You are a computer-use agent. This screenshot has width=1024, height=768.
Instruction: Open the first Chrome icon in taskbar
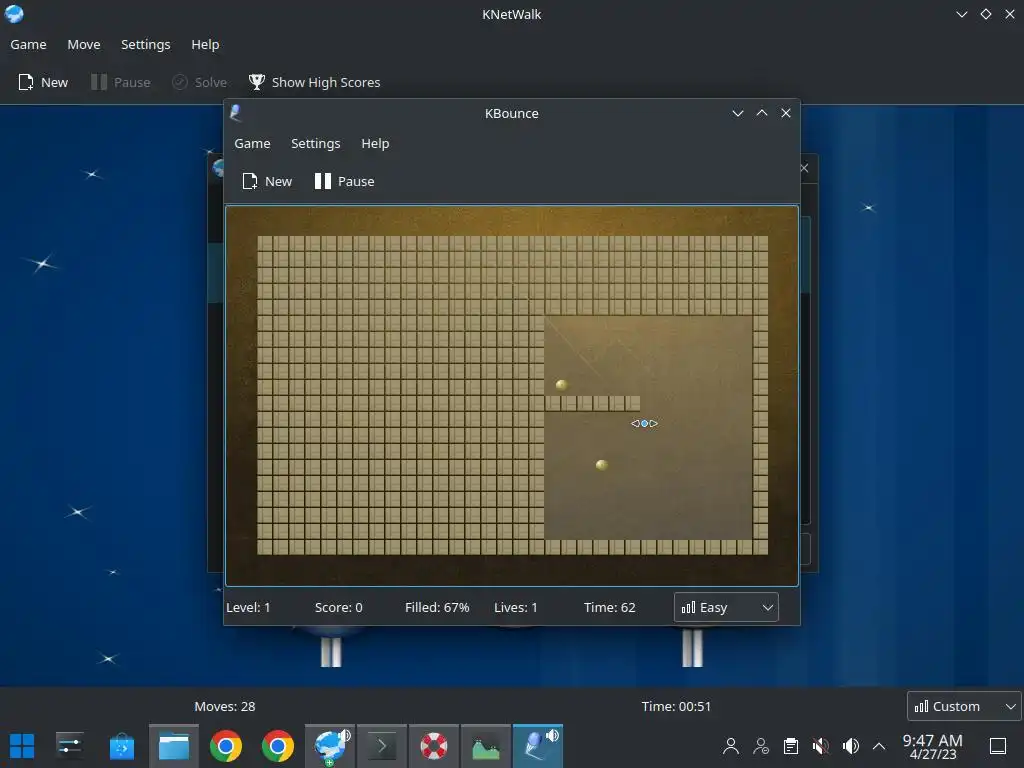[x=226, y=746]
